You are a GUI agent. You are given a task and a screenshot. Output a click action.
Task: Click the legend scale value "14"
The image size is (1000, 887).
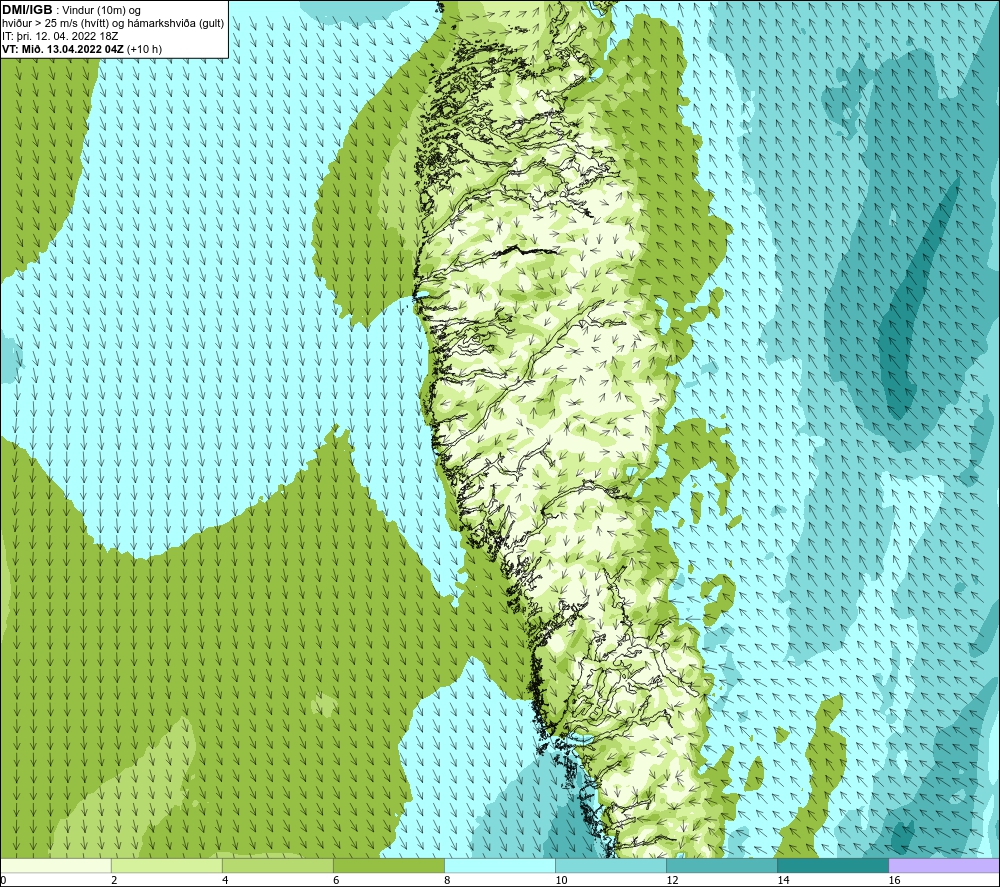coord(783,880)
